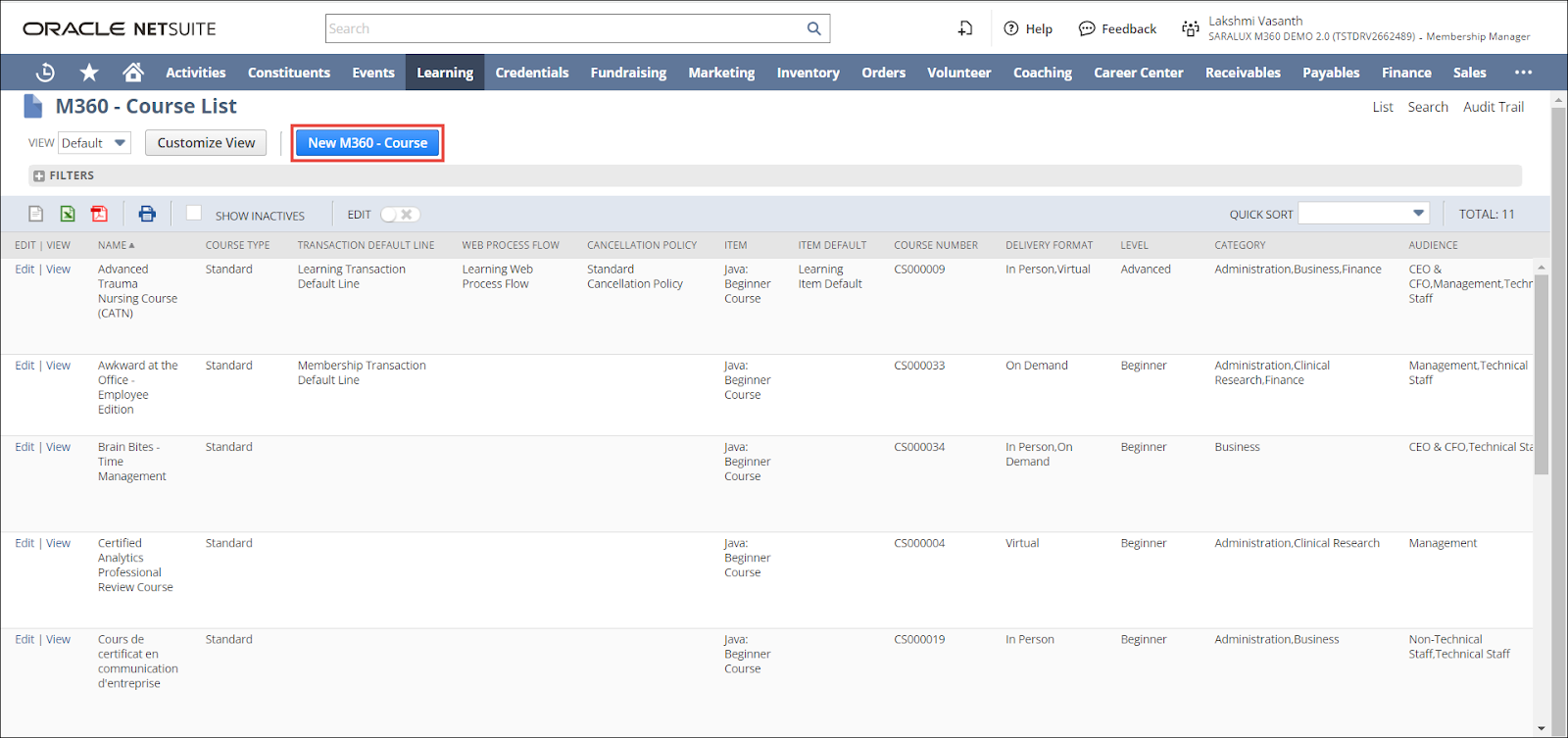Export list as PDF icon
Image resolution: width=1568 pixels, height=738 pixels.
coord(99,214)
